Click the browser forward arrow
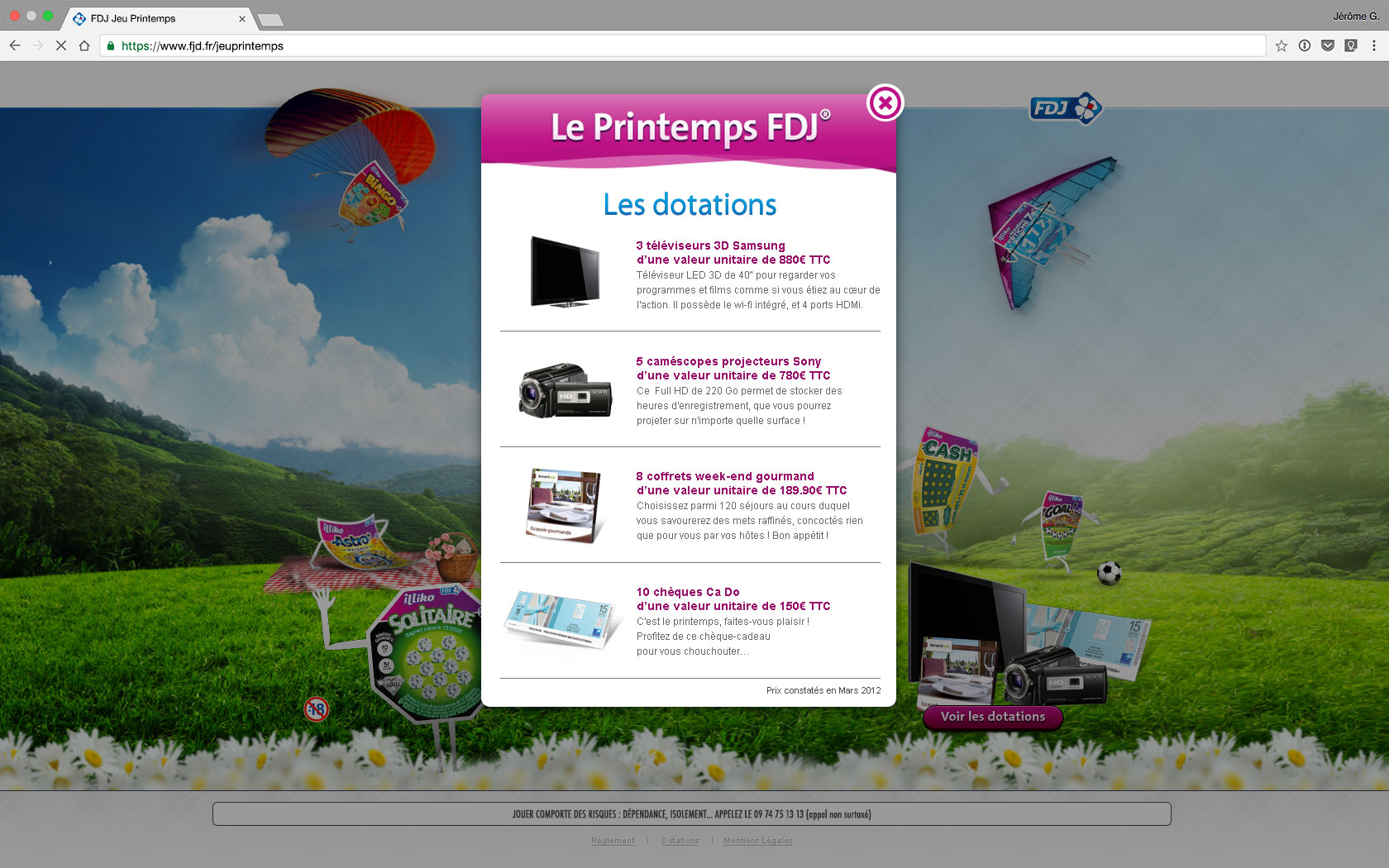Viewport: 1389px width, 868px height. 38,46
